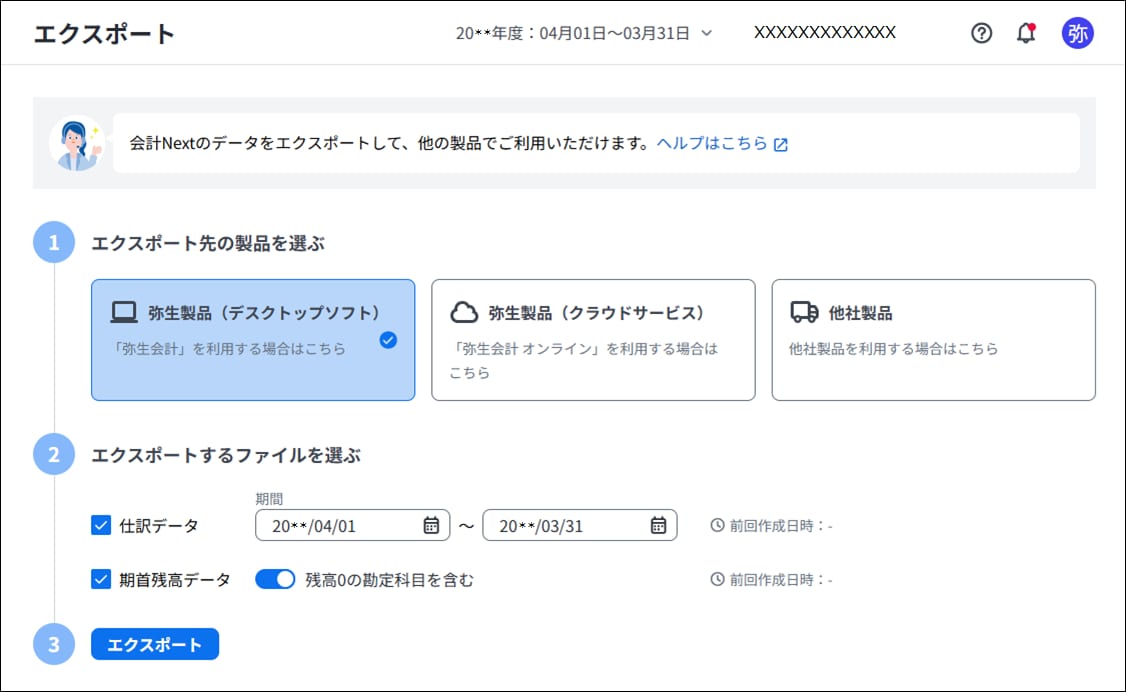The height and width of the screenshot is (692, 1126).
Task: Click the external link icon beside ヘルプはこちら
Action: tap(781, 144)
